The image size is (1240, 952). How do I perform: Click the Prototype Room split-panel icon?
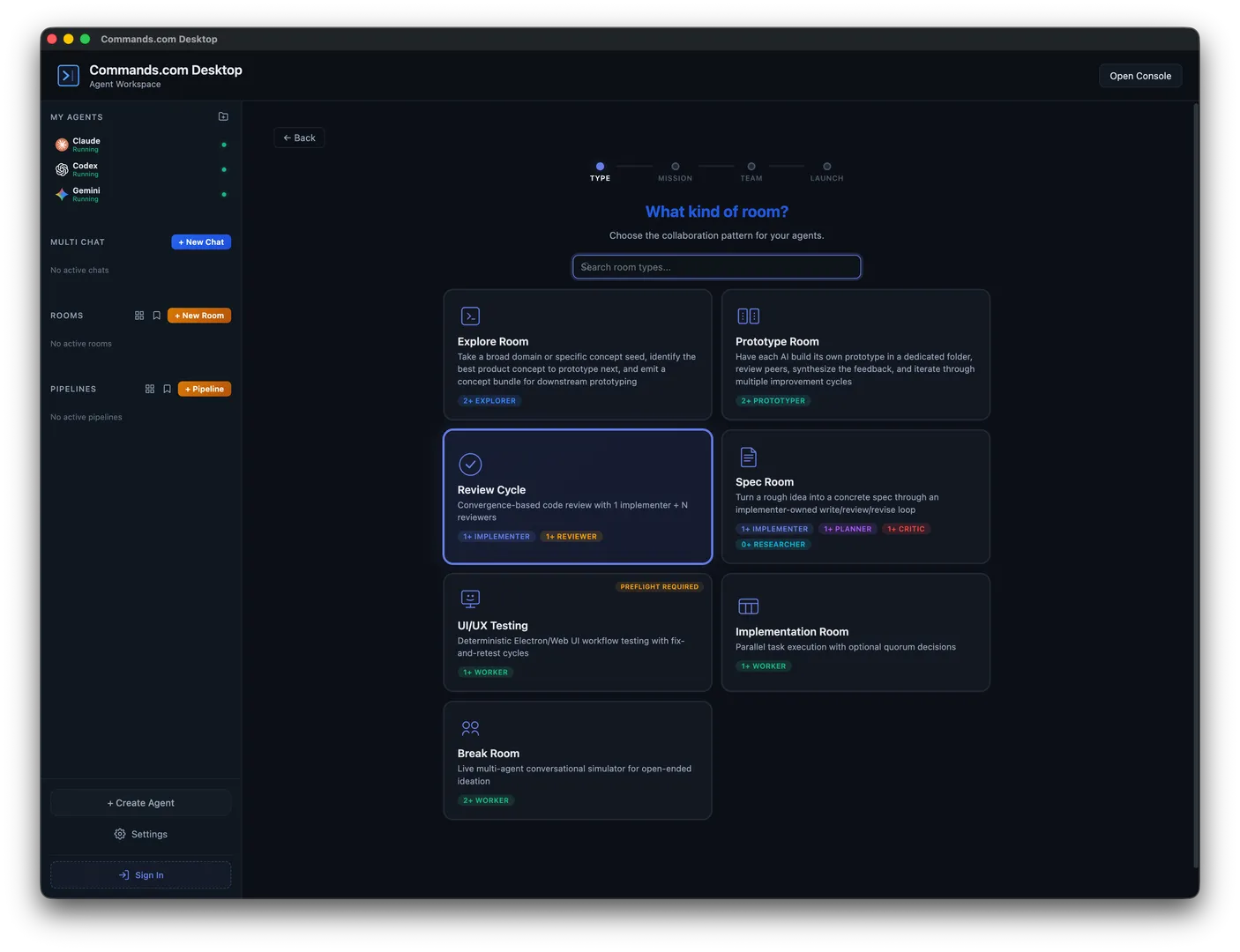[748, 316]
